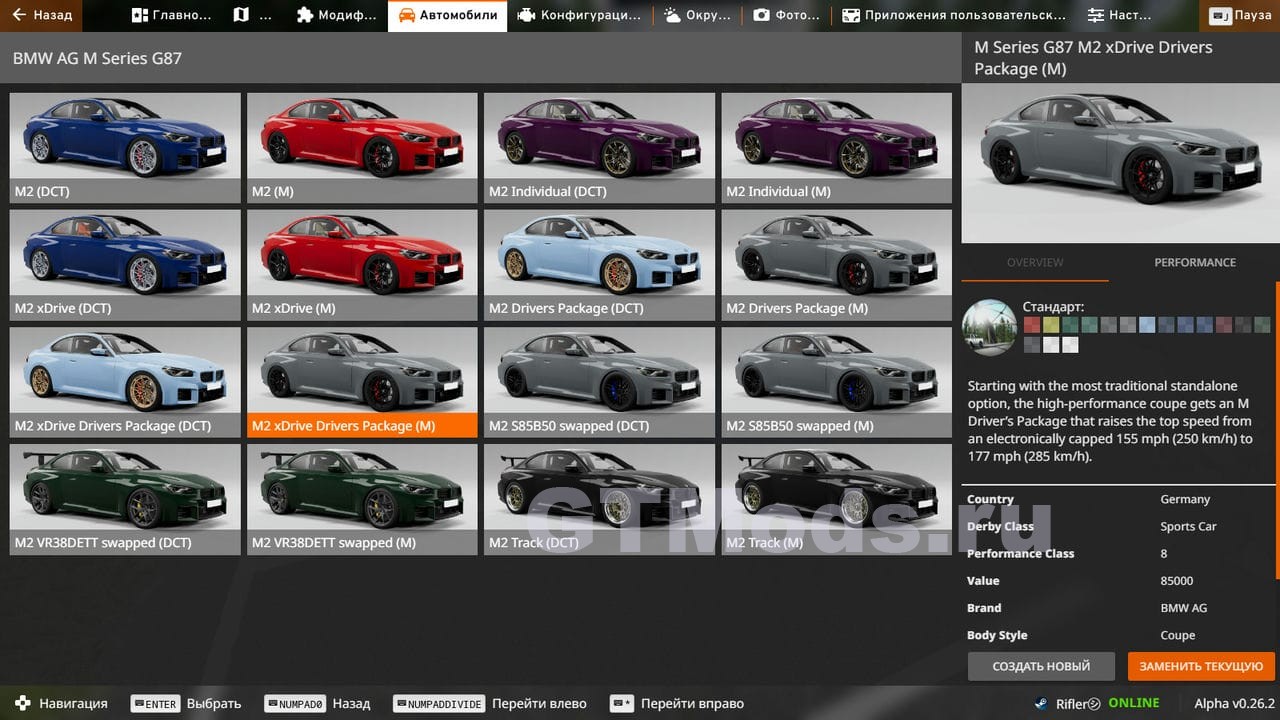Click the round environment preview icon
1280x720 pixels.
click(x=989, y=326)
